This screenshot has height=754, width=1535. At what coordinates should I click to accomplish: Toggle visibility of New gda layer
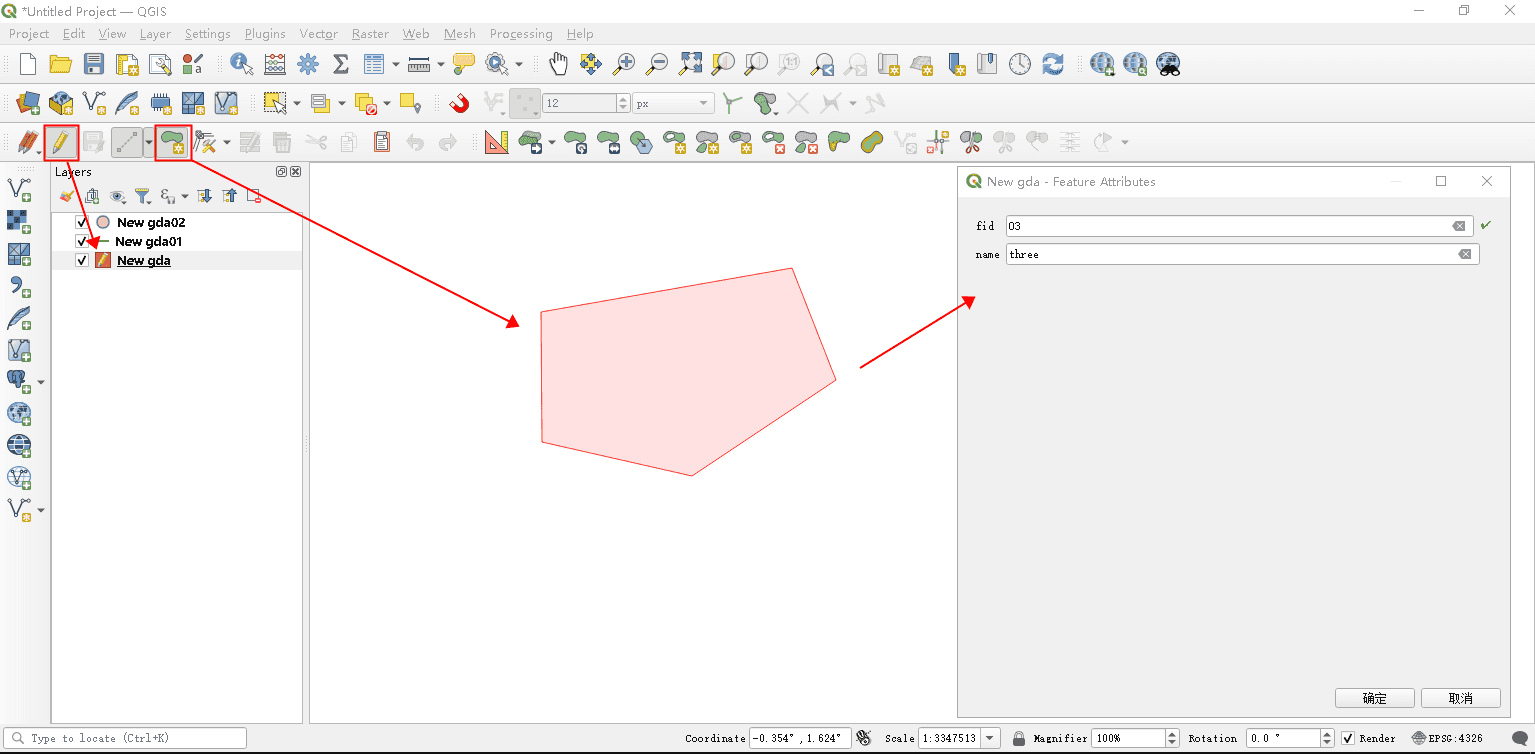coord(82,260)
